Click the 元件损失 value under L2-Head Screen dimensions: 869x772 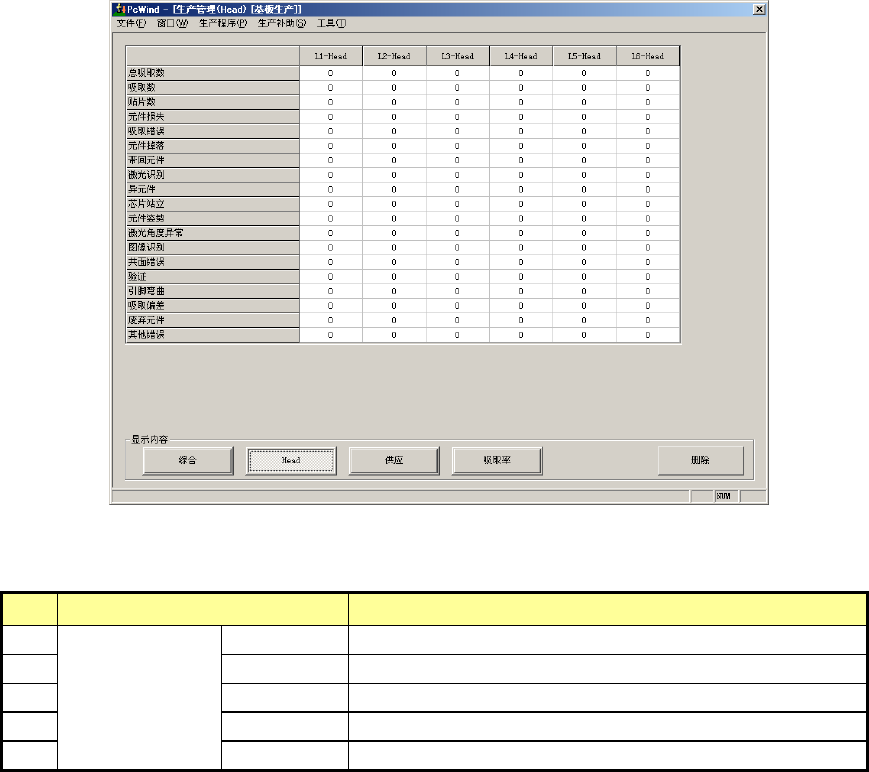394,117
